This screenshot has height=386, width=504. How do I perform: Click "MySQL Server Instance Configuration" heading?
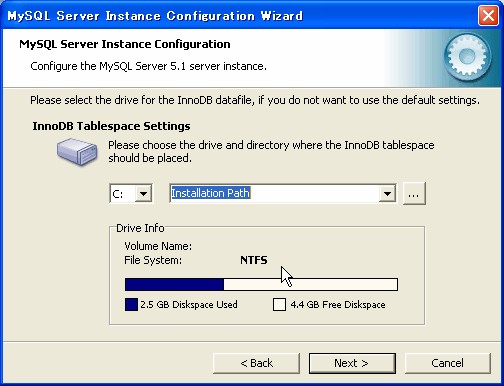click(x=125, y=44)
